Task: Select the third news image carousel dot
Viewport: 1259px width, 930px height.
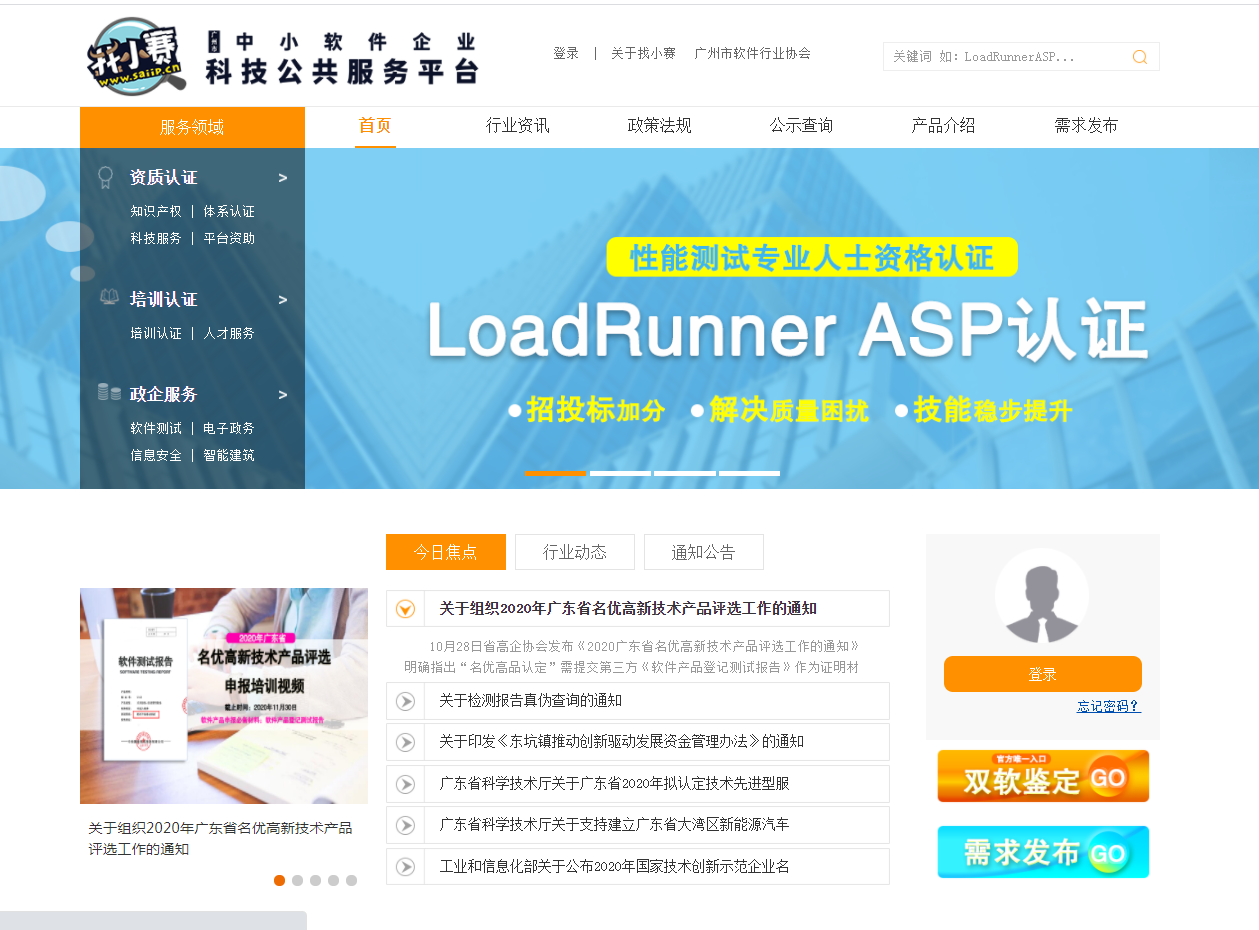Action: pos(315,881)
